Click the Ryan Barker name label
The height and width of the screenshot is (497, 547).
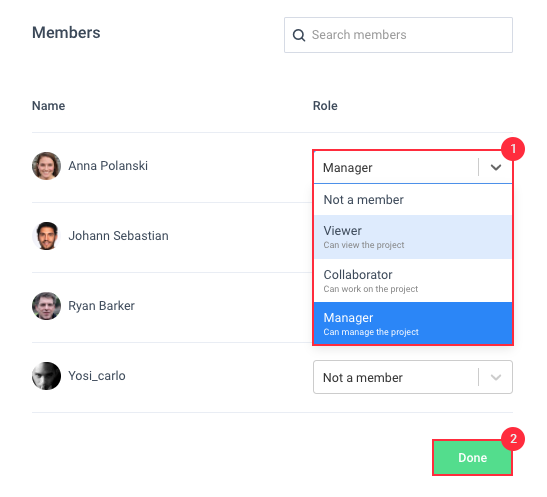tap(102, 306)
